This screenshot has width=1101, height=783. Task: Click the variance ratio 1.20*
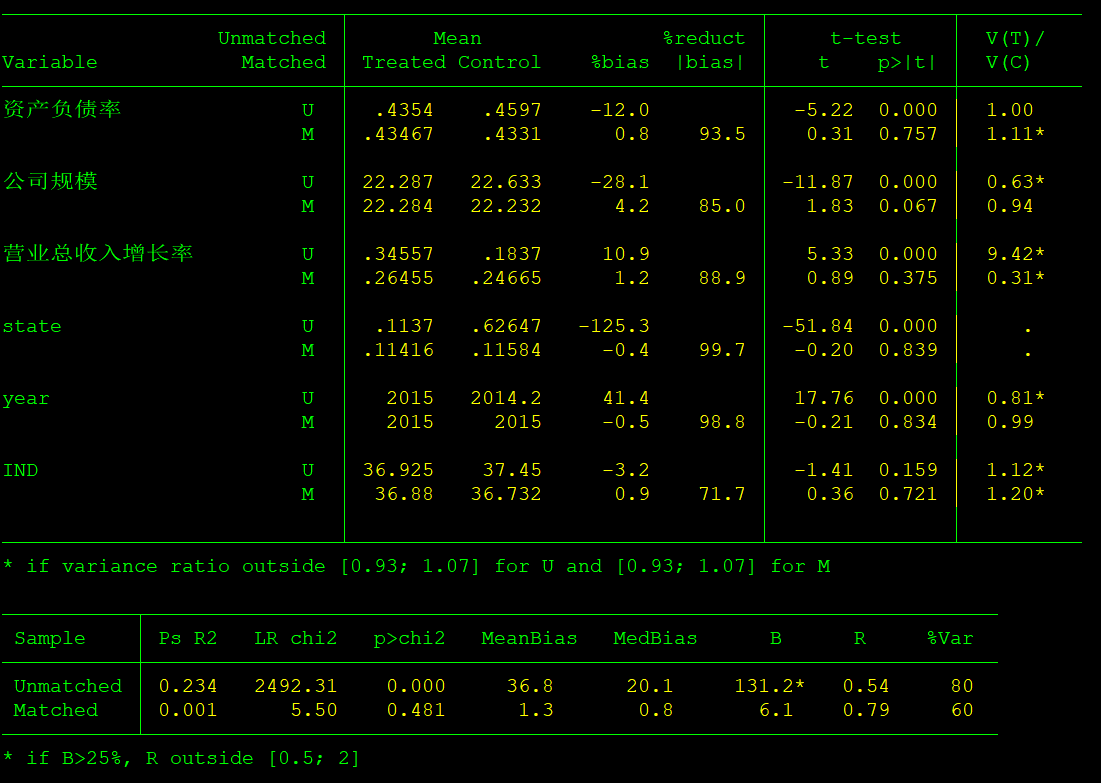(1015, 494)
